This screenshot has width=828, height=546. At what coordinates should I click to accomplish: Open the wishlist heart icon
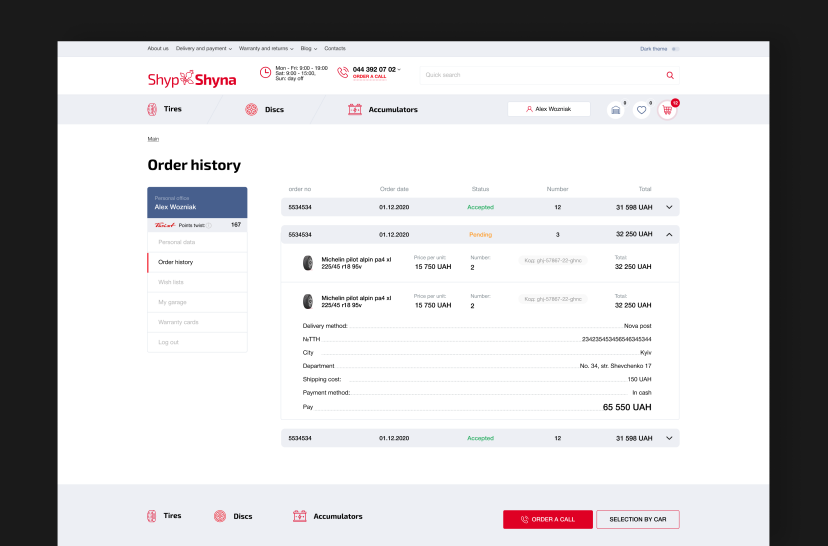click(642, 109)
